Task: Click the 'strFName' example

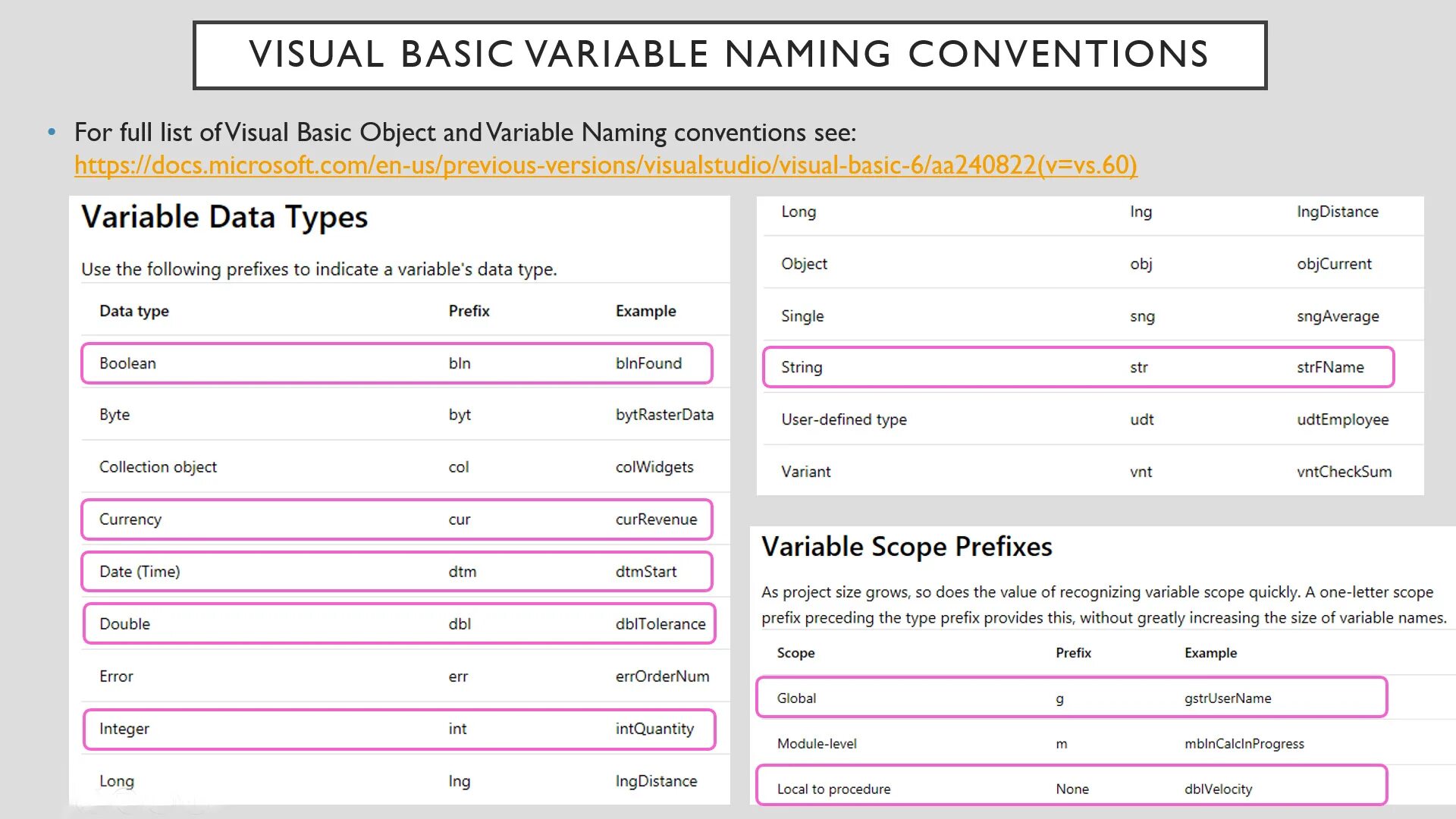Action: (x=1330, y=367)
